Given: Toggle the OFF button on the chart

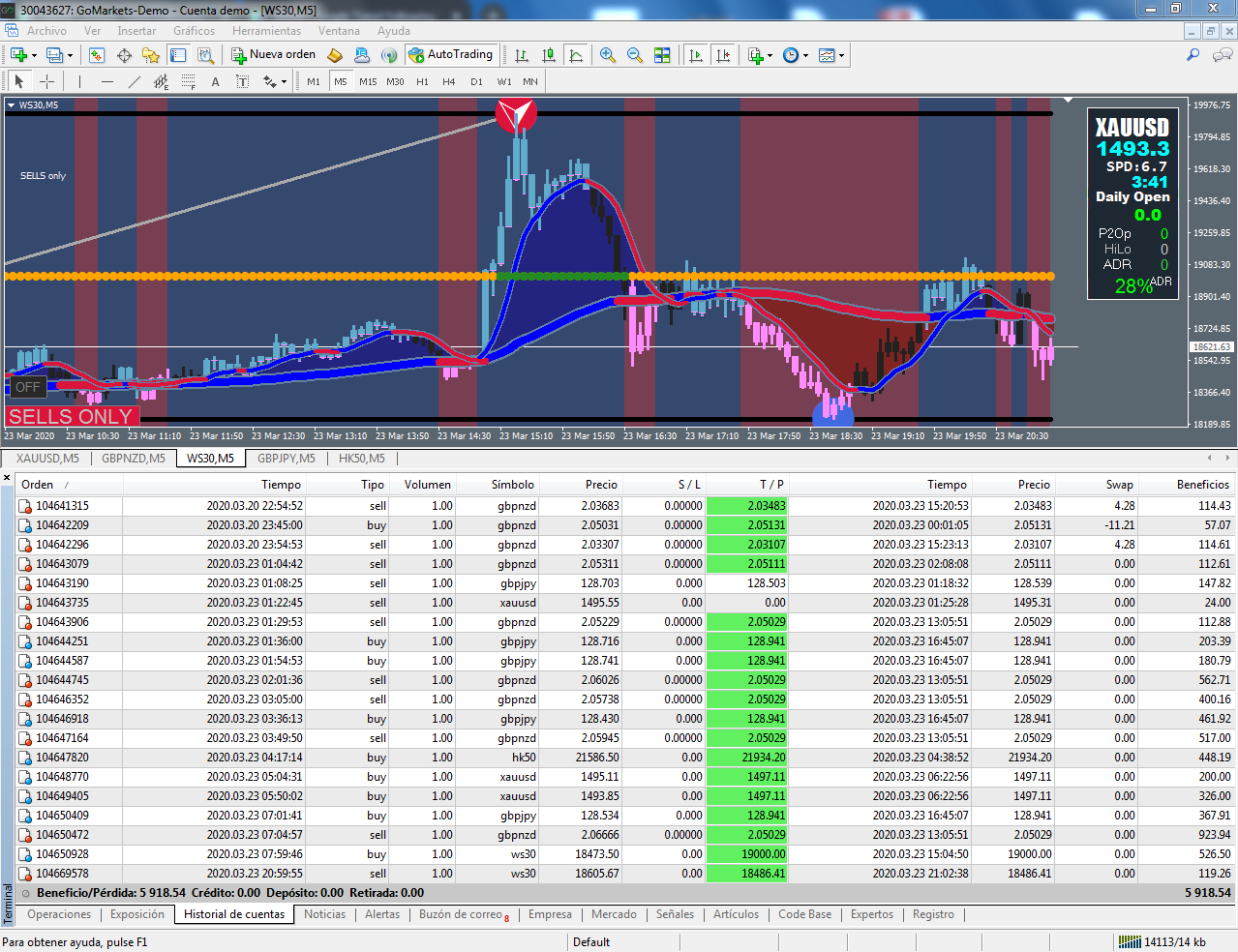Looking at the screenshot, I should [x=27, y=387].
